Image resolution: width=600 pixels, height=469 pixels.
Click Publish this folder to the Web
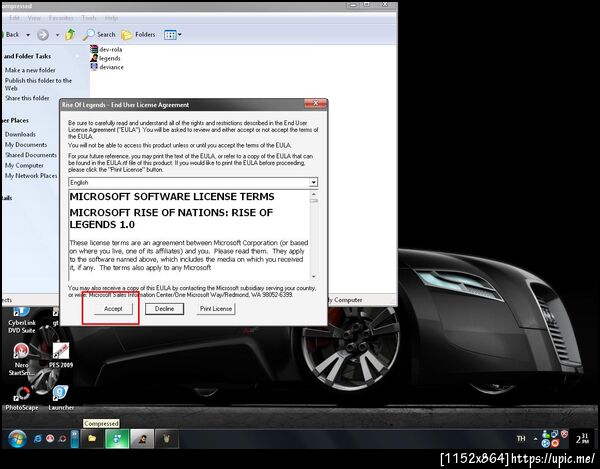(38, 84)
